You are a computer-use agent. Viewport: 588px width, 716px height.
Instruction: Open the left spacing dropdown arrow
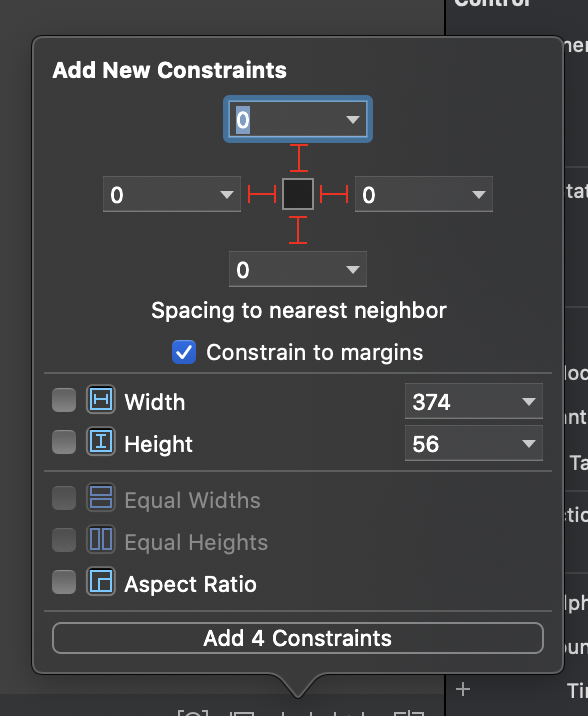(227, 195)
